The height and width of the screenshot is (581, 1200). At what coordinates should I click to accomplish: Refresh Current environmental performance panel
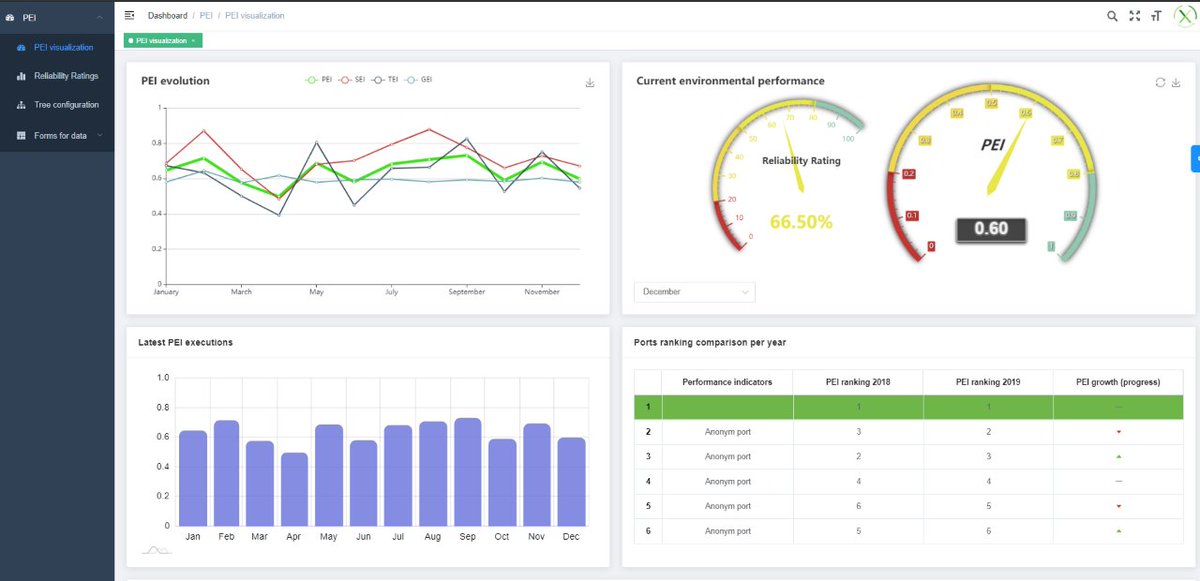click(1160, 83)
